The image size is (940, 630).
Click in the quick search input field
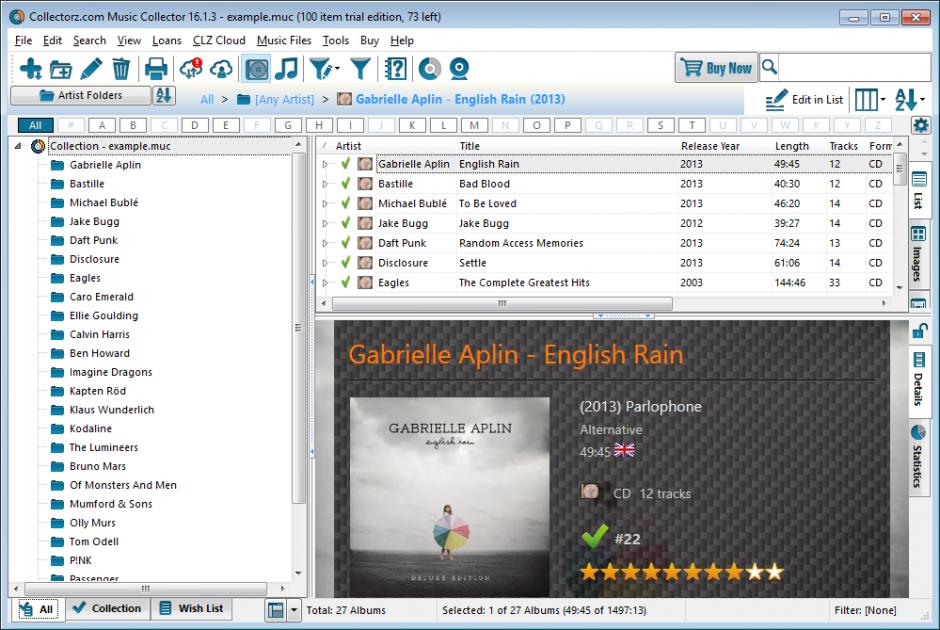[x=855, y=67]
